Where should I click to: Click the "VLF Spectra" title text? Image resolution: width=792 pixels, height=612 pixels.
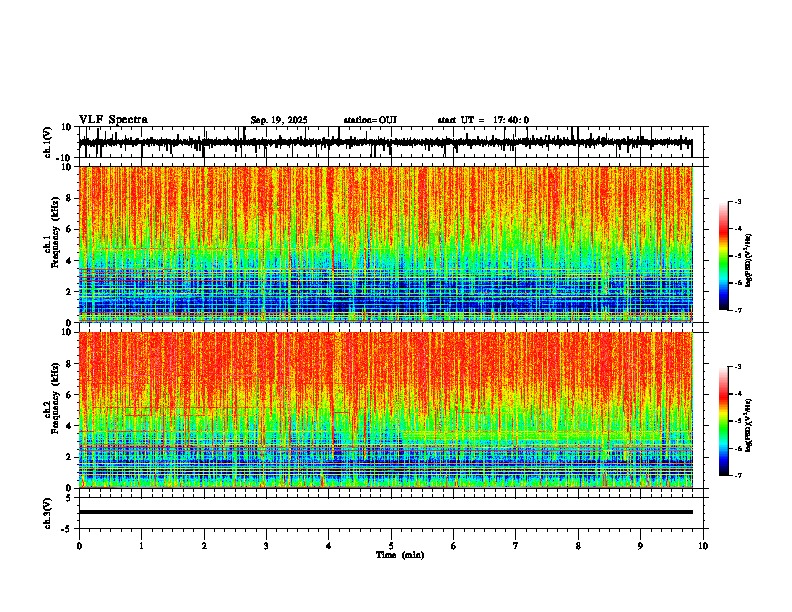click(113, 120)
